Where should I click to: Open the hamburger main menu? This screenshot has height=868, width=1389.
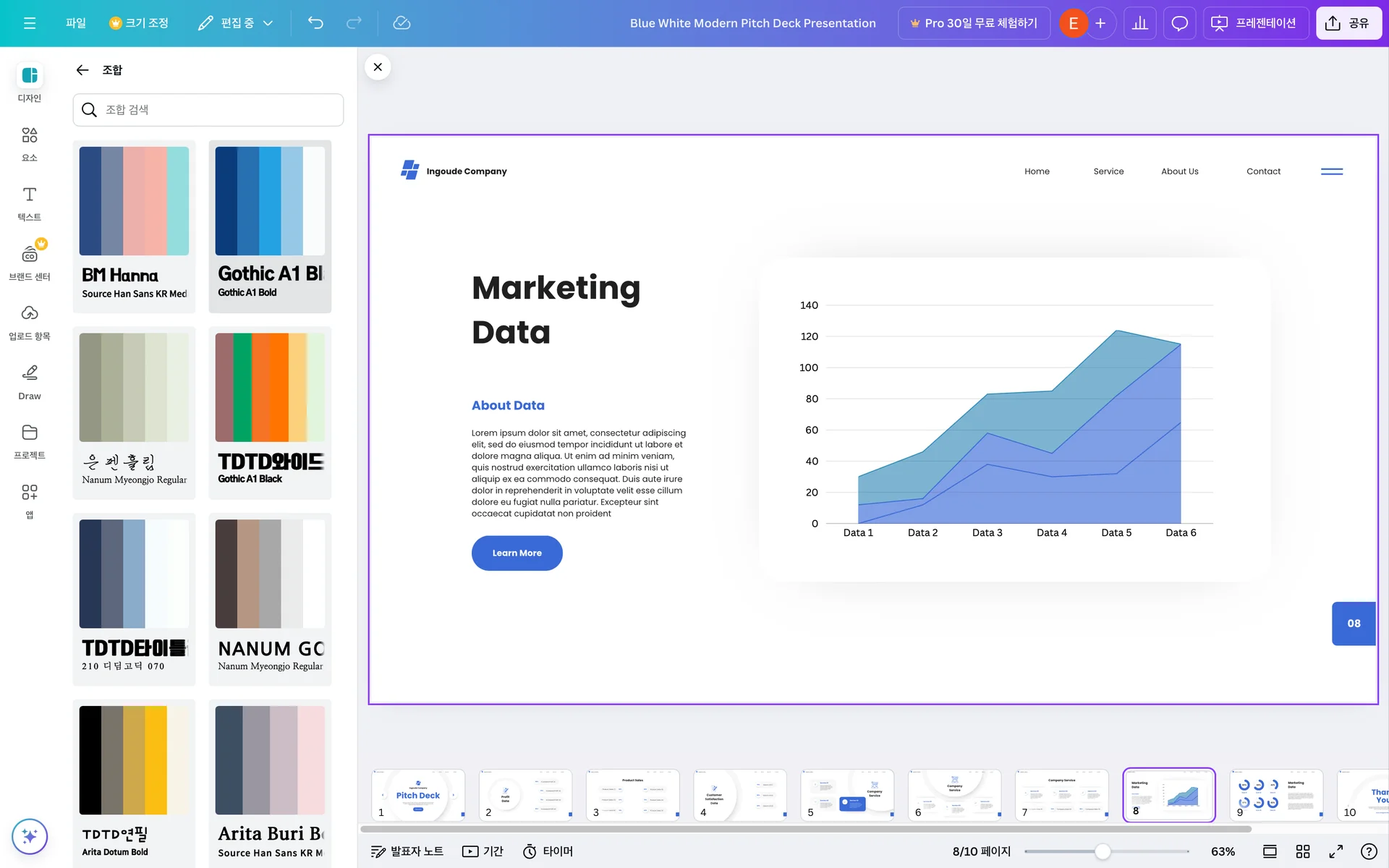(30, 23)
